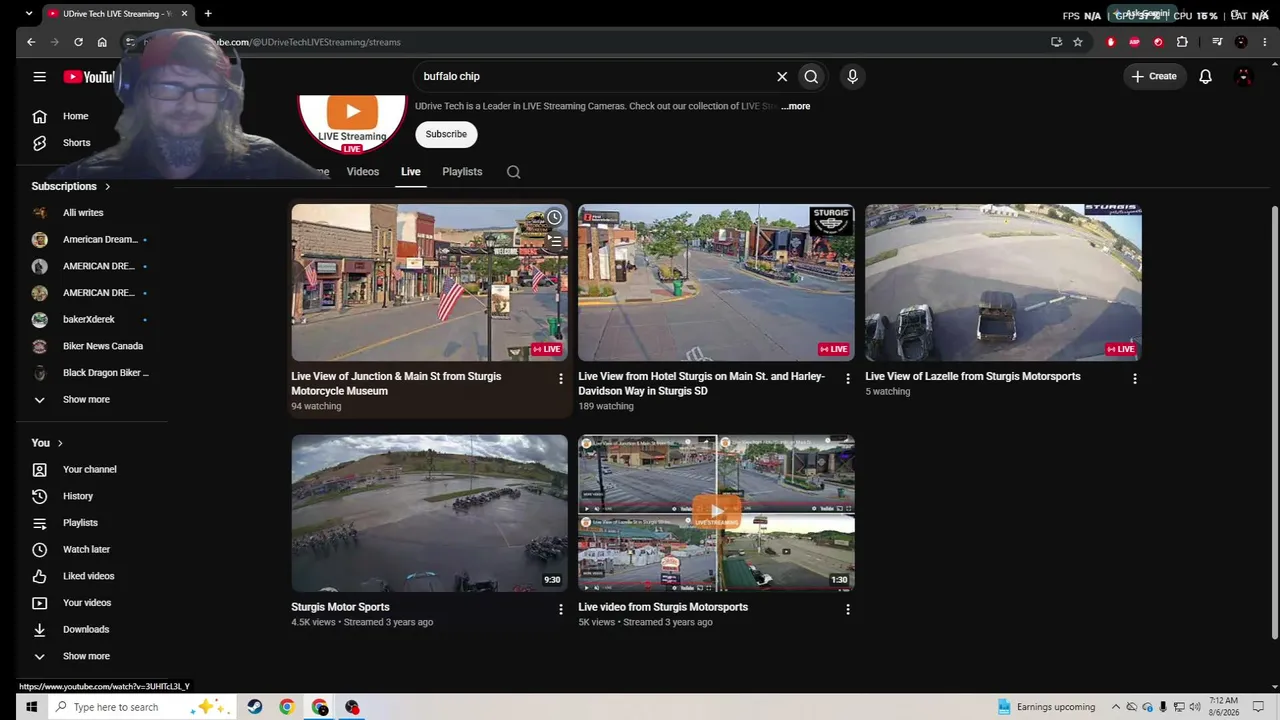Open options for 'Live video from Sturgis Motorsports'
The width and height of the screenshot is (1280, 720).
click(x=848, y=609)
